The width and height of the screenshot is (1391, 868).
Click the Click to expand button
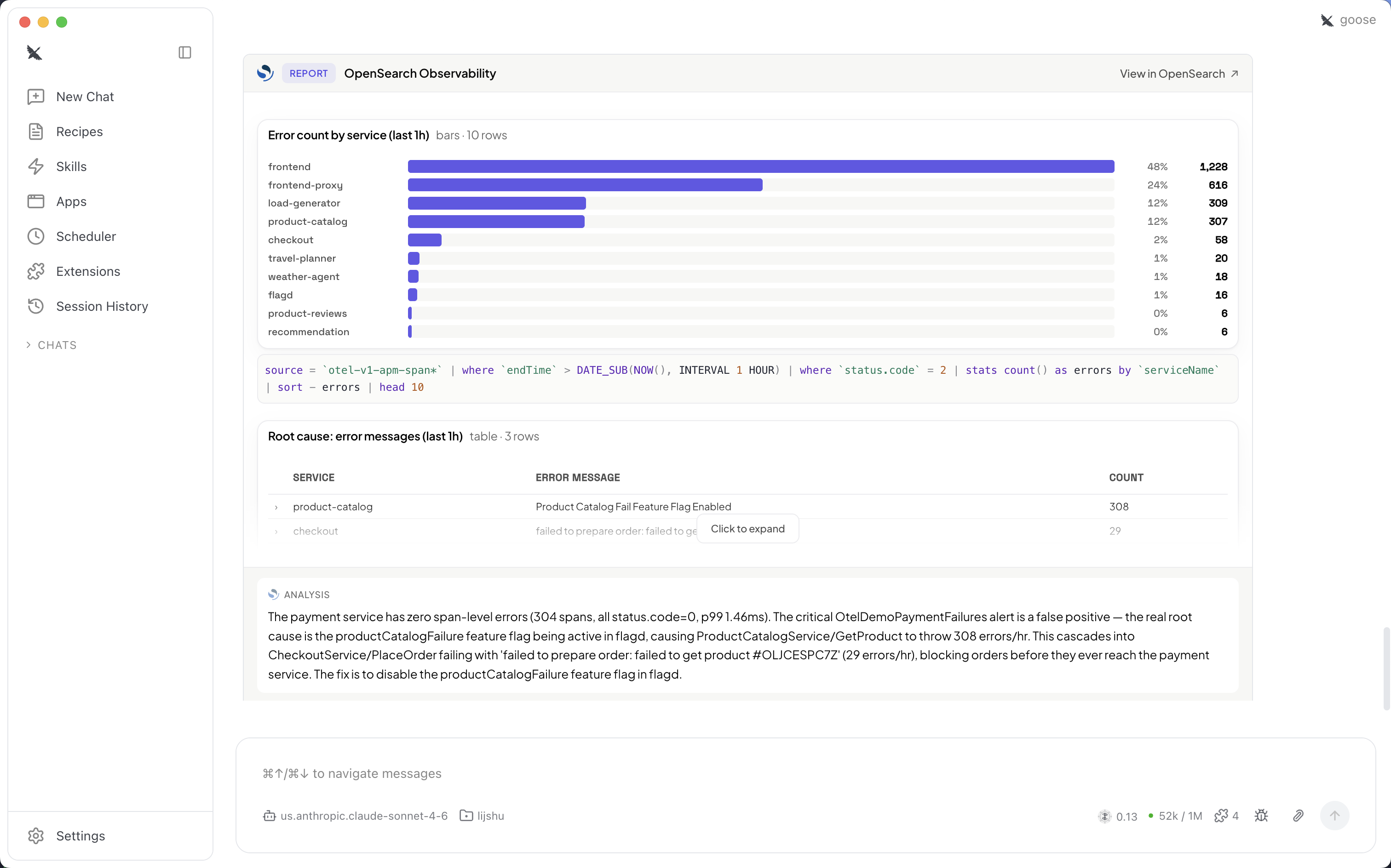coord(747,529)
